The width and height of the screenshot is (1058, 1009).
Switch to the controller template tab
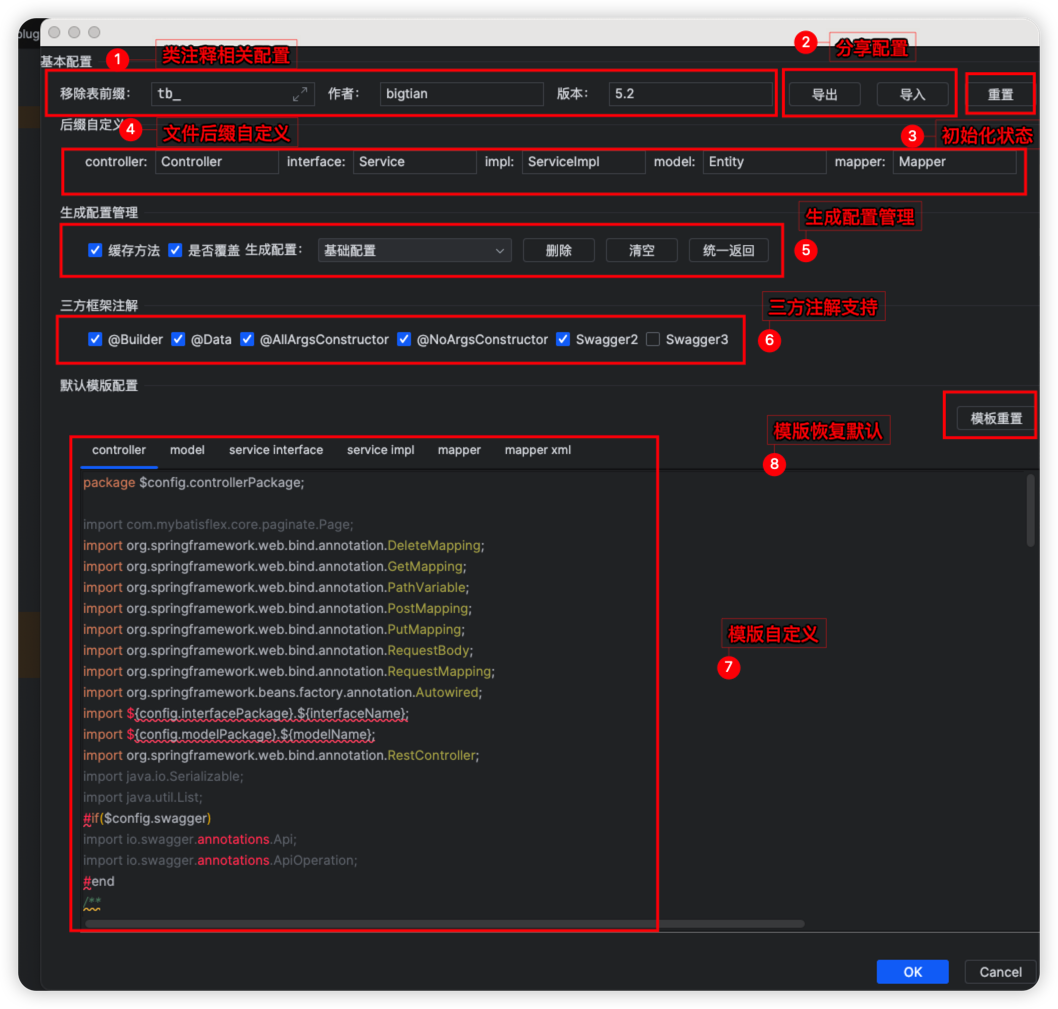tap(119, 450)
